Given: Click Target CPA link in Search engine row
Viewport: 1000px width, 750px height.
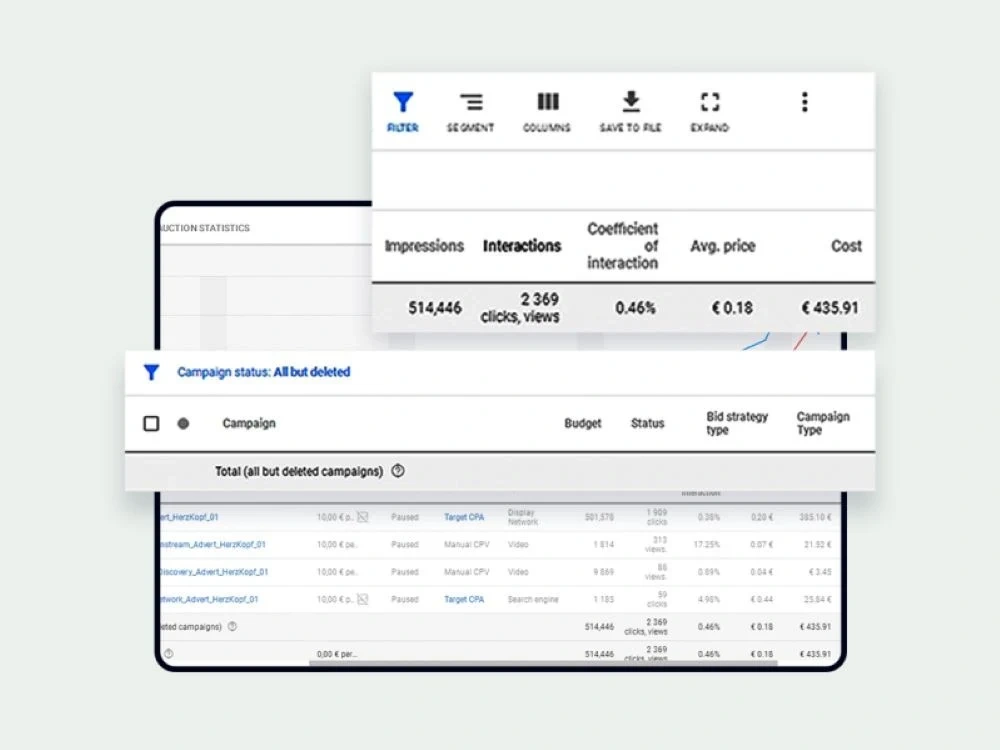Looking at the screenshot, I should click(464, 599).
